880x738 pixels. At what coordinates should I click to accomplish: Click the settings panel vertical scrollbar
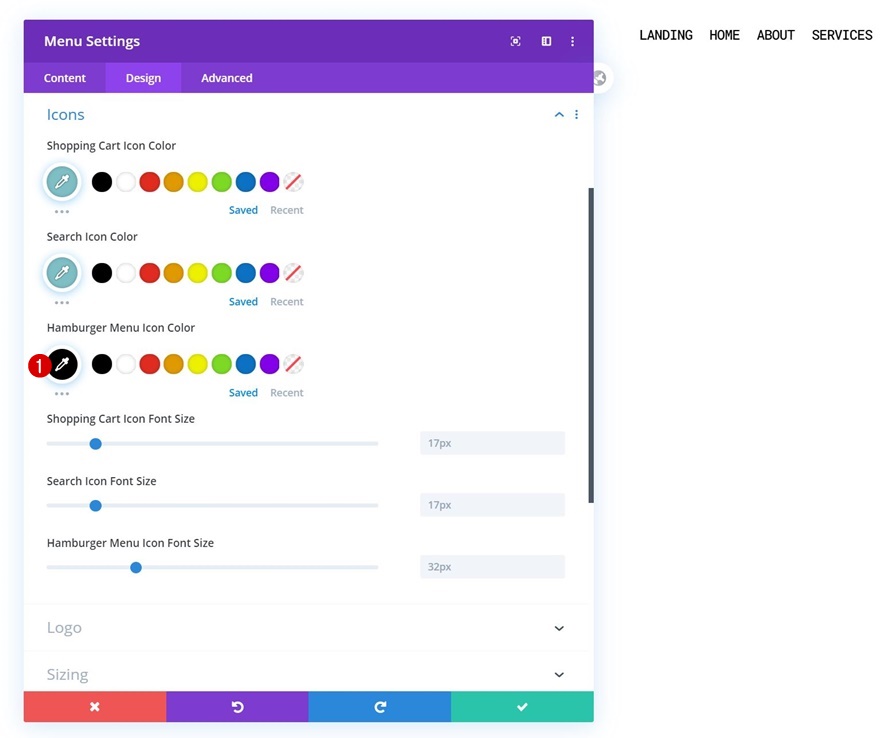(x=590, y=345)
